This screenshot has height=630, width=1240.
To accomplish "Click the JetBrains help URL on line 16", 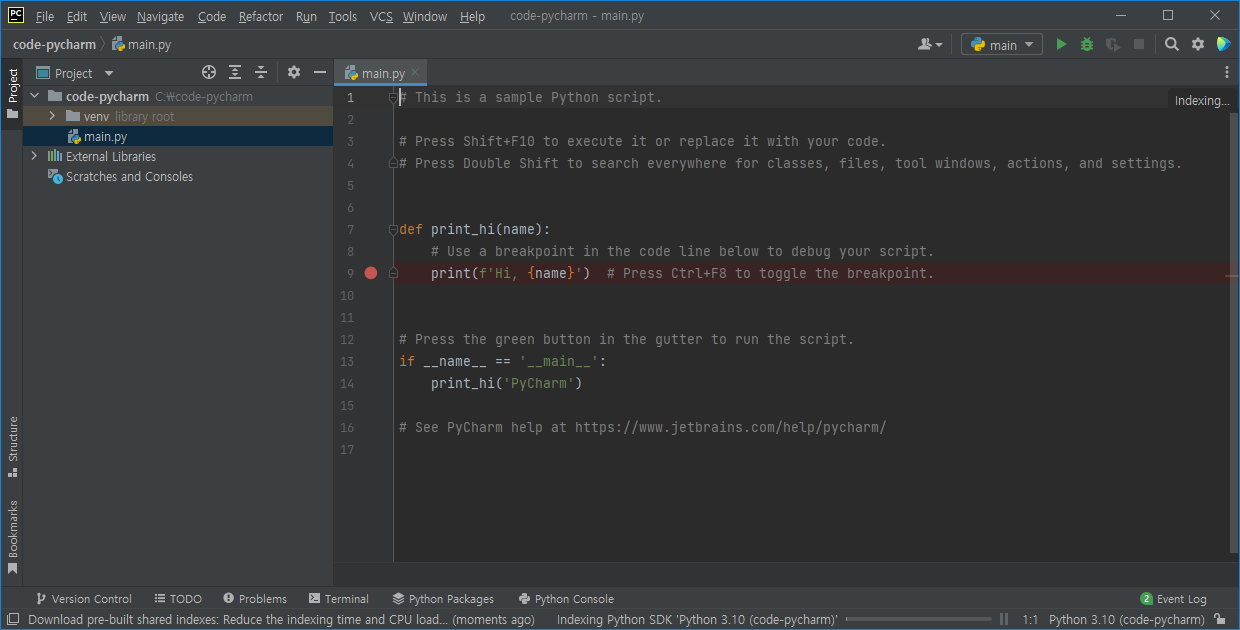I will click(731, 427).
